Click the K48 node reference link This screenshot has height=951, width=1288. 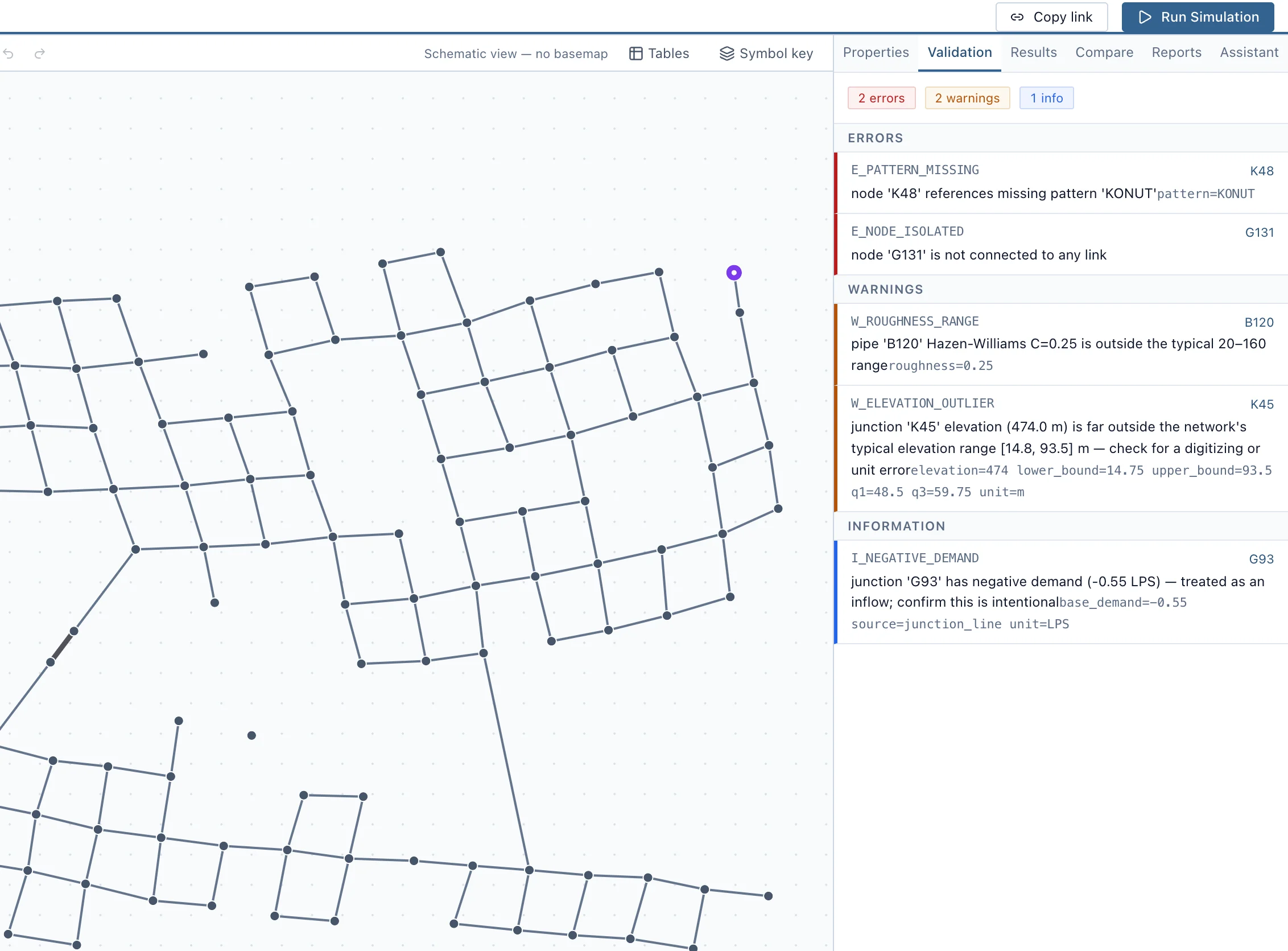point(1261,171)
